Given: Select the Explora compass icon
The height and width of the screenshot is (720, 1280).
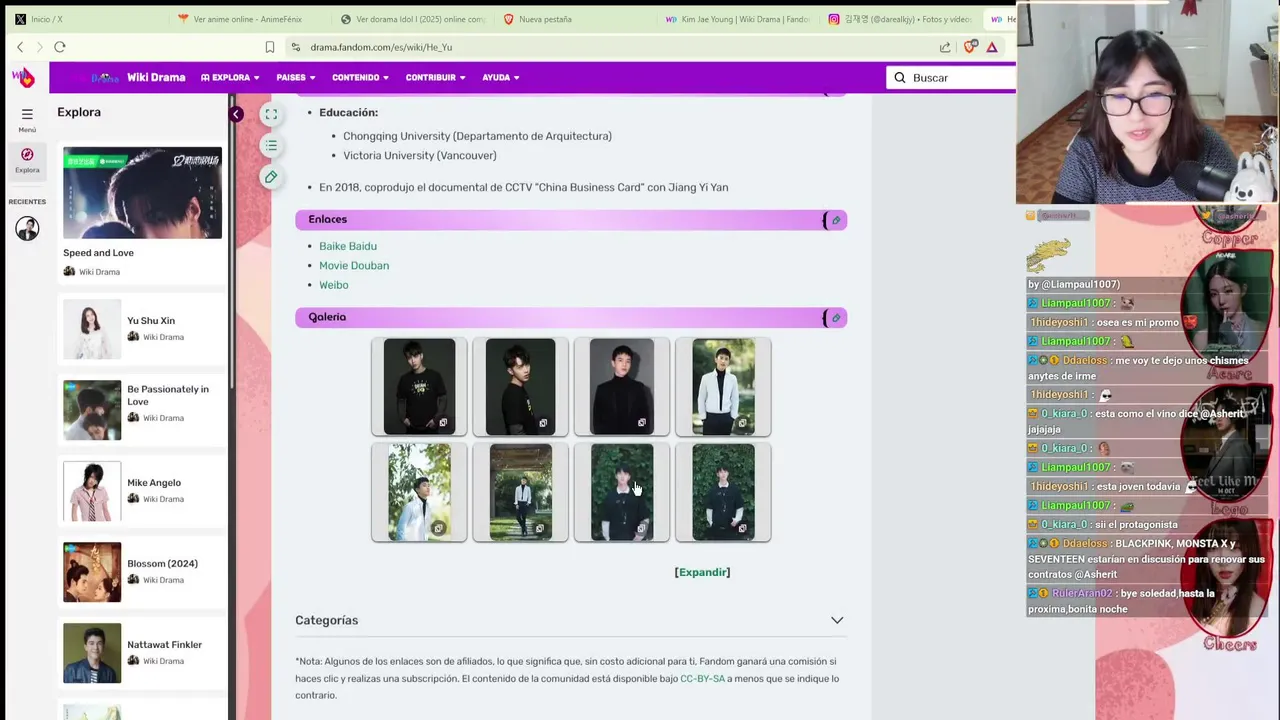Looking at the screenshot, I should pos(27,159).
